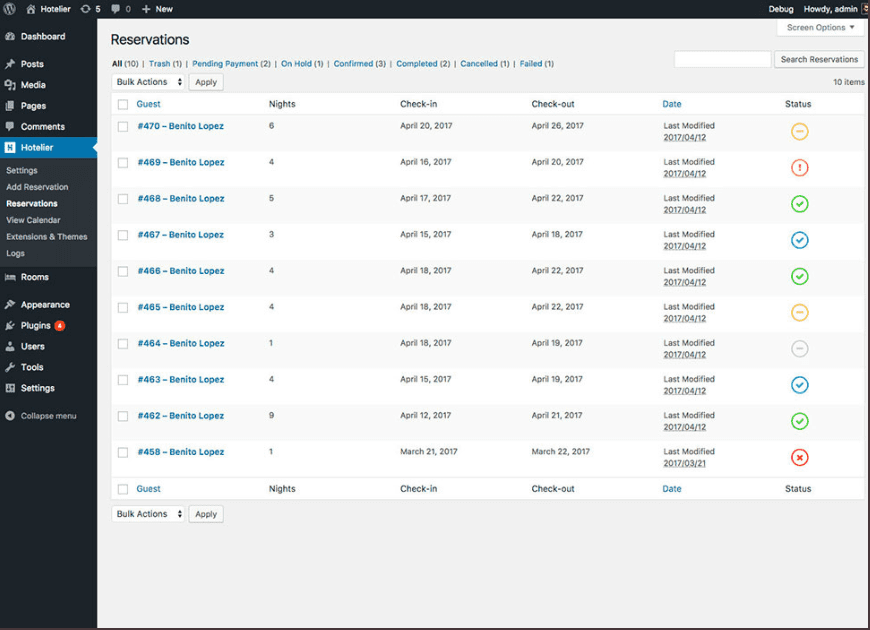Click the Posts pushpin icon
Screen dimensions: 870x630
click(10, 64)
